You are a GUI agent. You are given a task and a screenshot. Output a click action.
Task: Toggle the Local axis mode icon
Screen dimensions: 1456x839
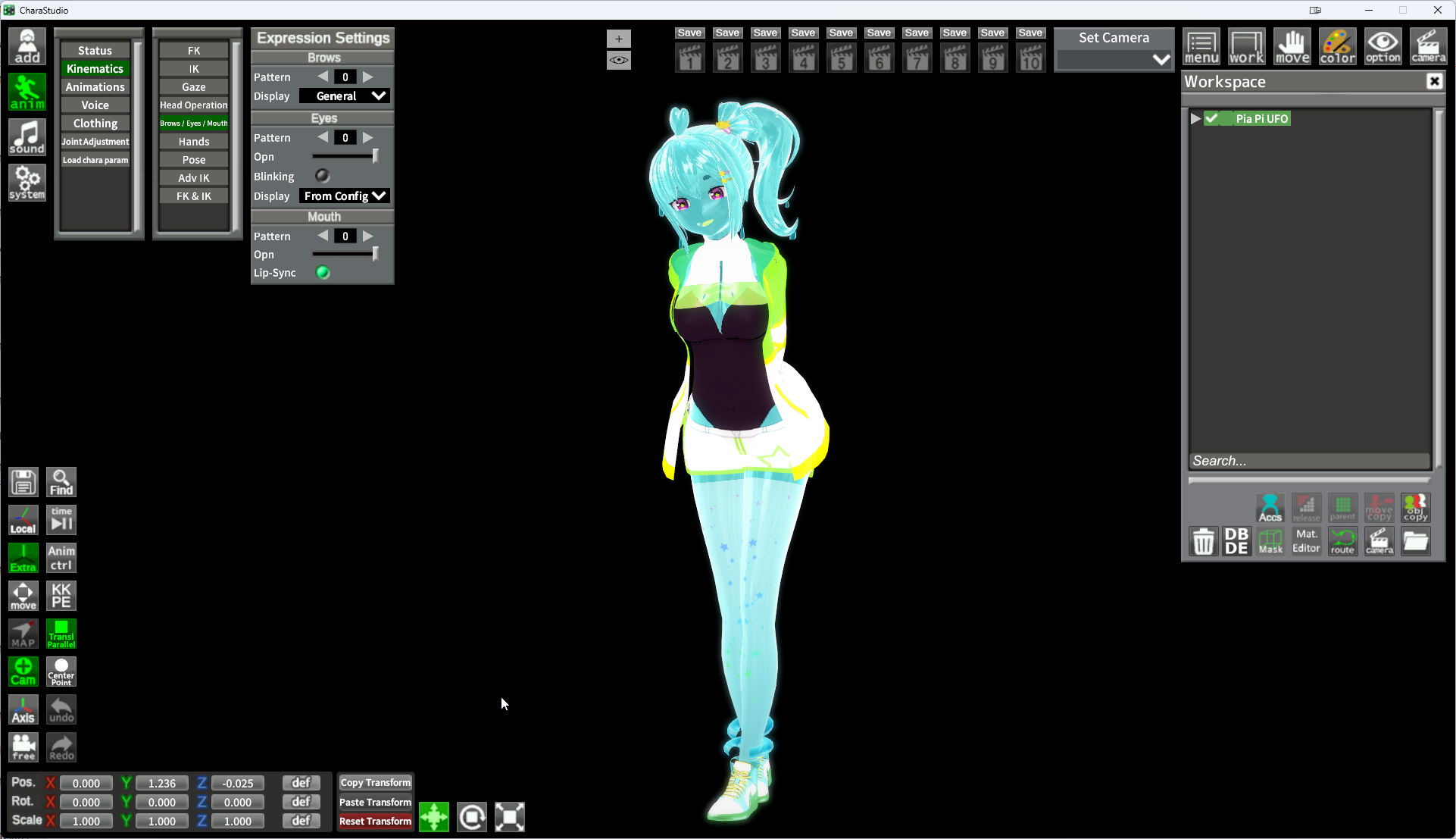23,520
